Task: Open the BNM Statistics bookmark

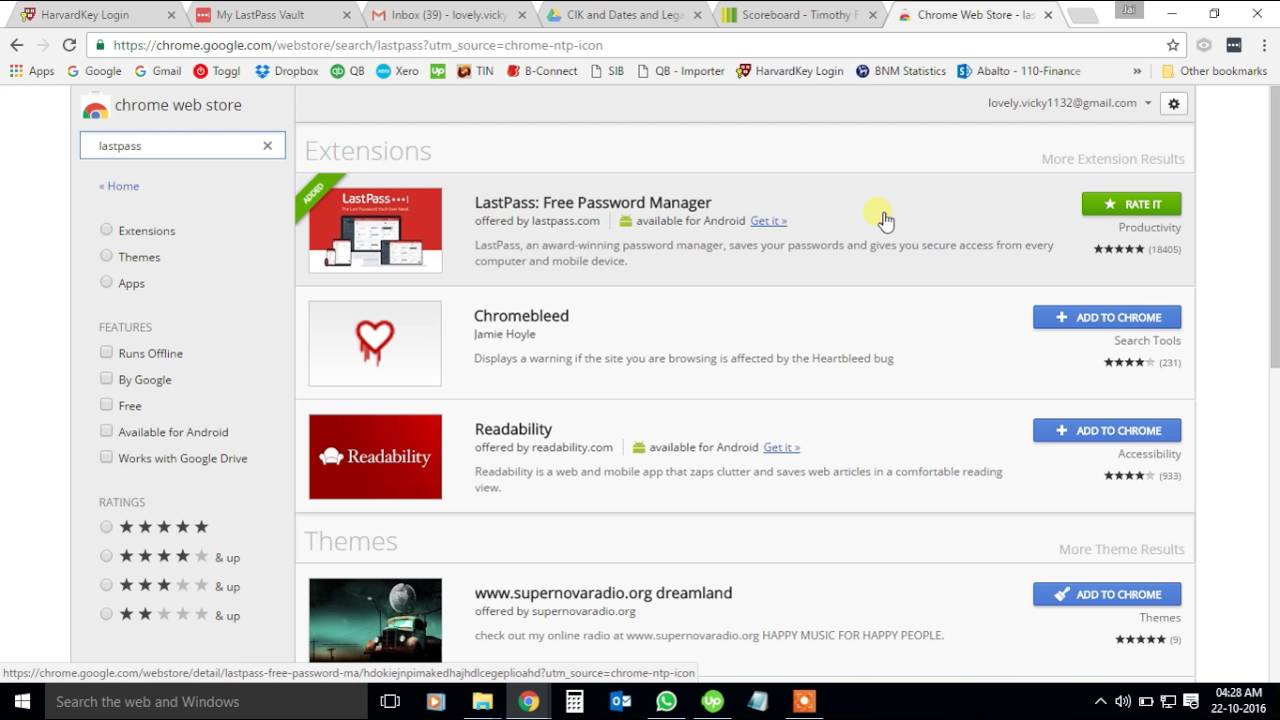Action: (900, 71)
